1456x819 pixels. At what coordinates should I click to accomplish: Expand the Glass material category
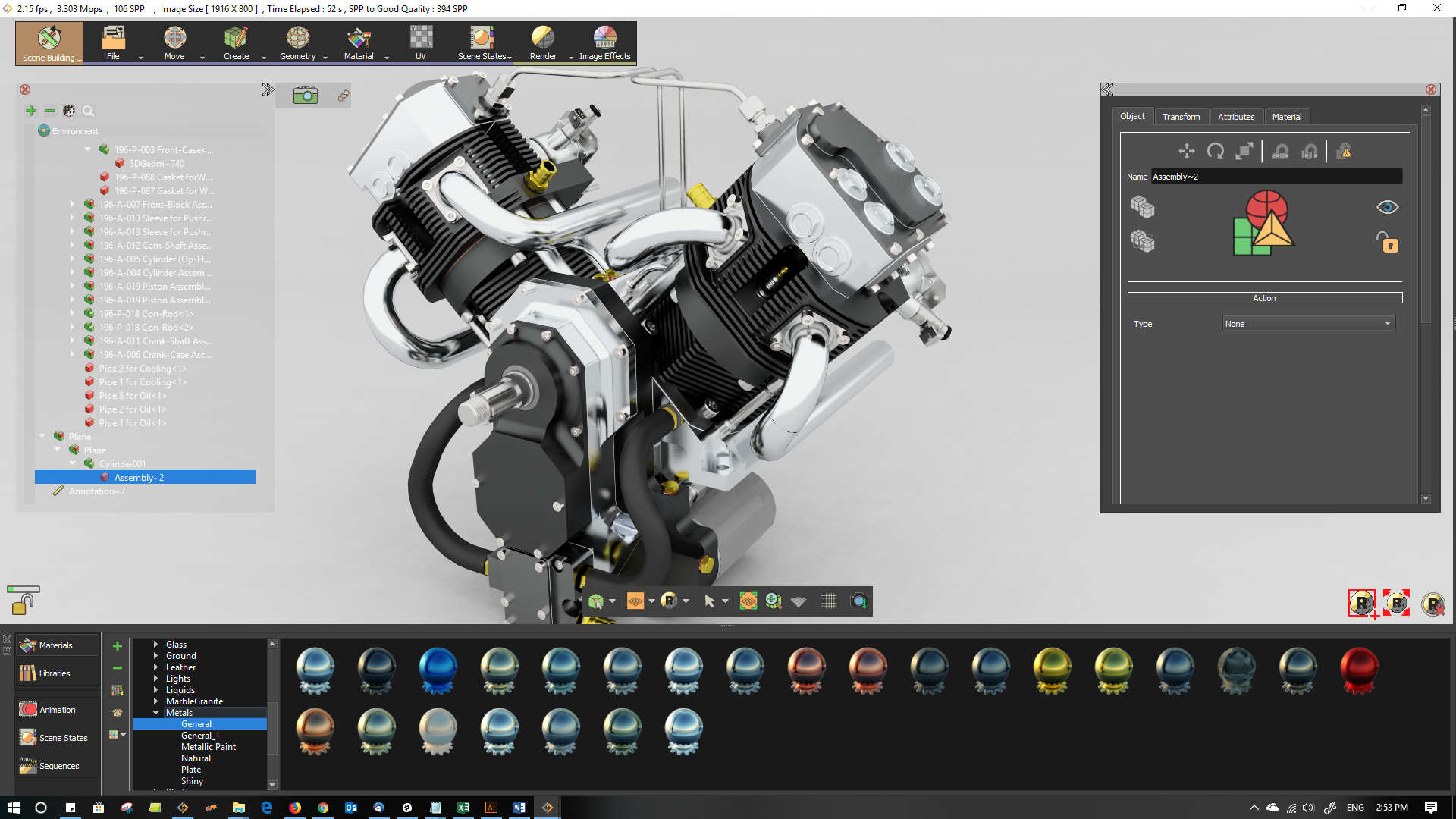156,645
